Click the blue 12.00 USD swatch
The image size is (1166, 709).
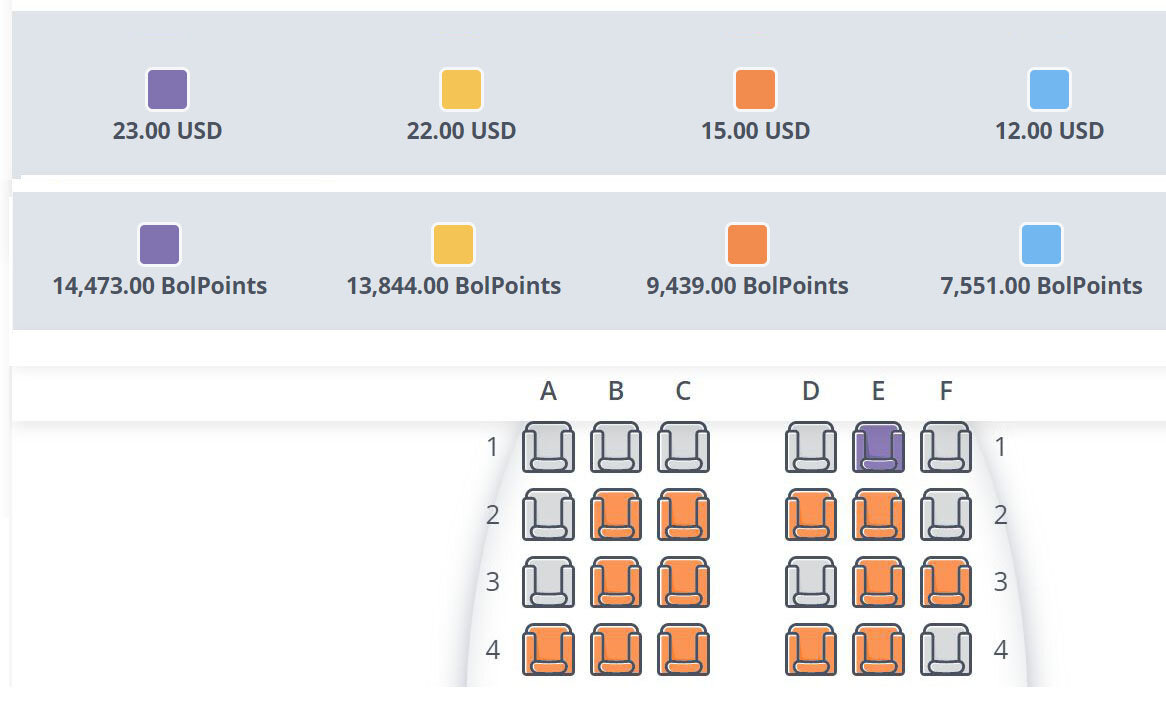coord(1049,89)
